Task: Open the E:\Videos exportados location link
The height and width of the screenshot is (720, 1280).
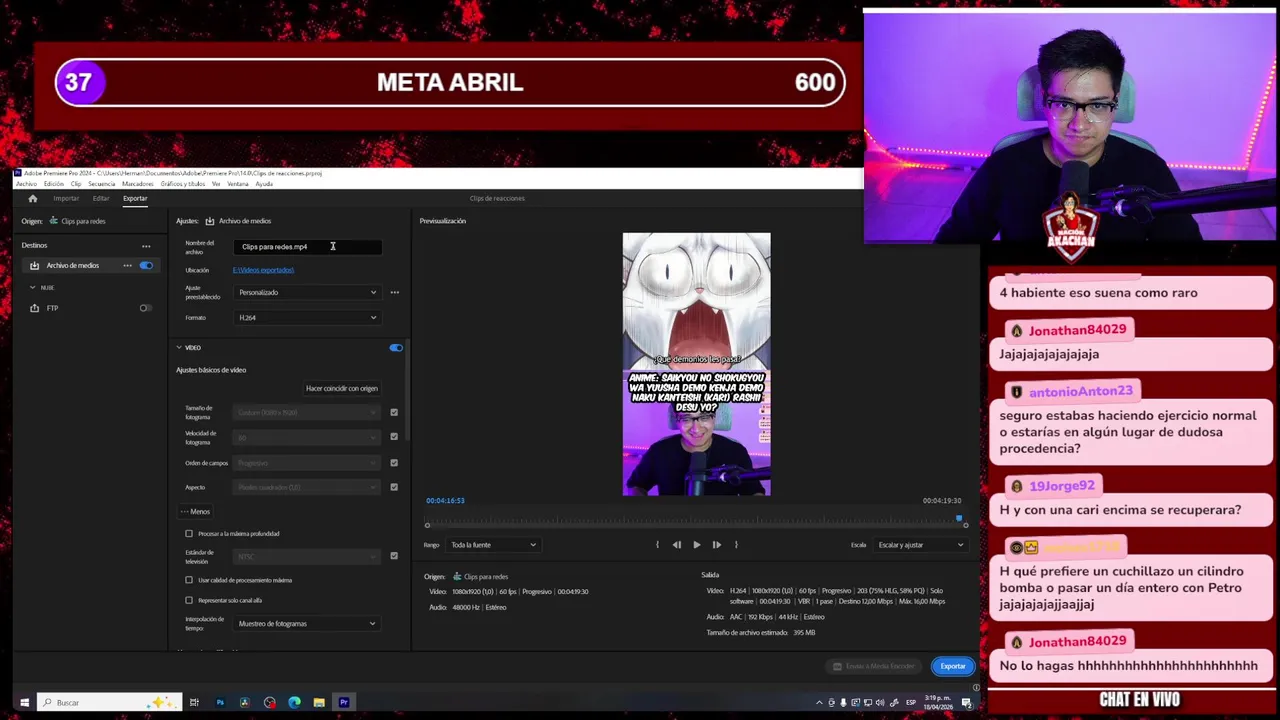Action: (x=263, y=270)
